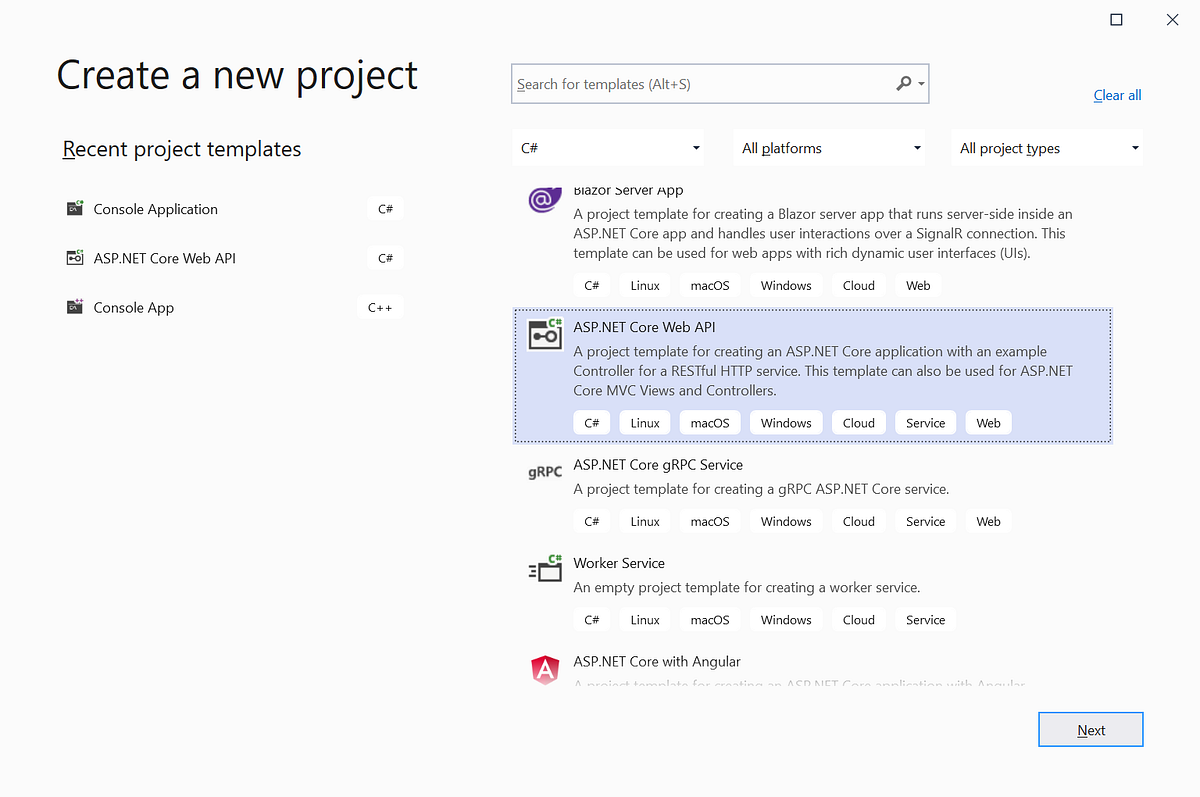The height and width of the screenshot is (797, 1200).
Task: Click the Worker Service template icon
Action: point(544,568)
